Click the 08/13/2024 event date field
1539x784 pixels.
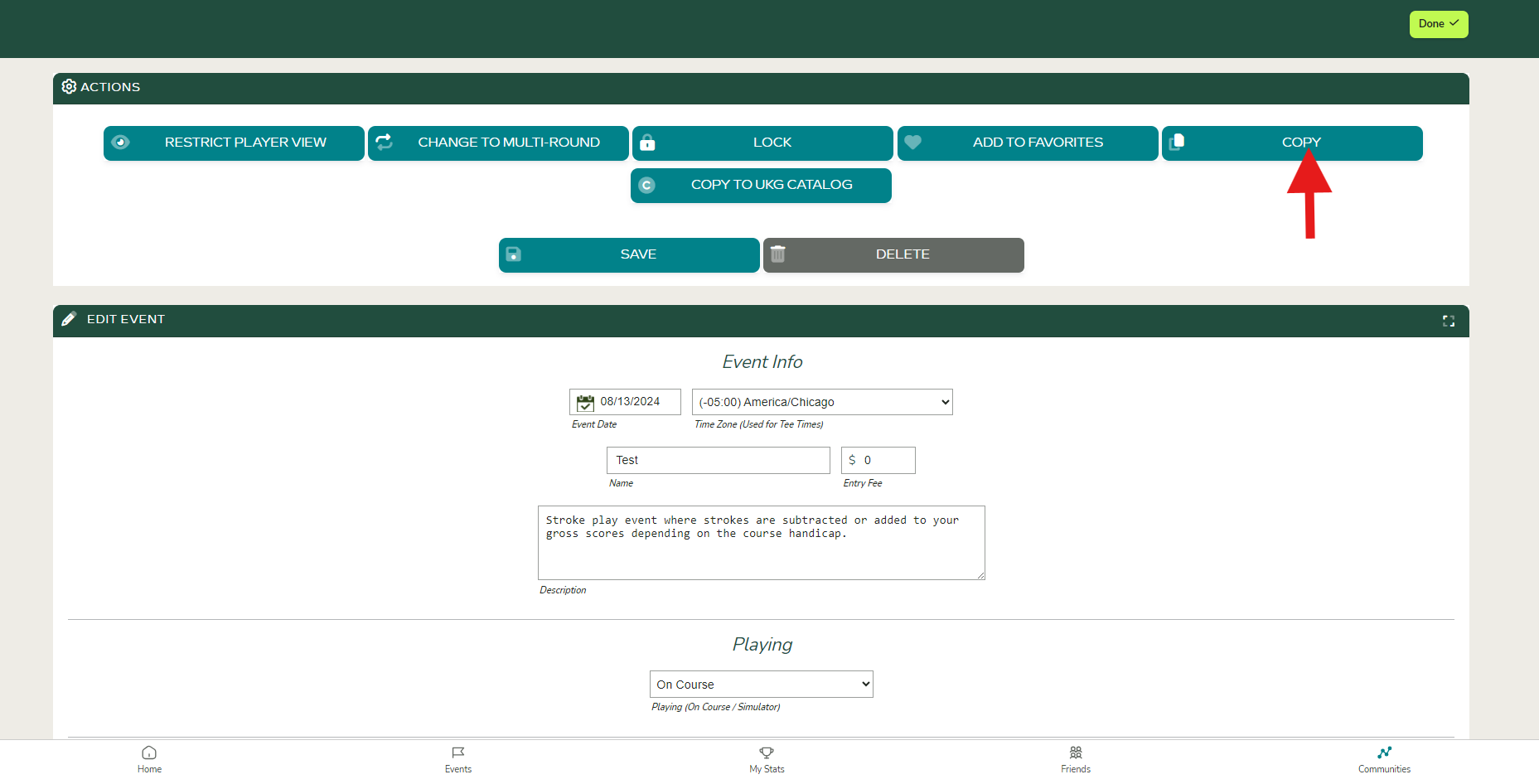(625, 402)
